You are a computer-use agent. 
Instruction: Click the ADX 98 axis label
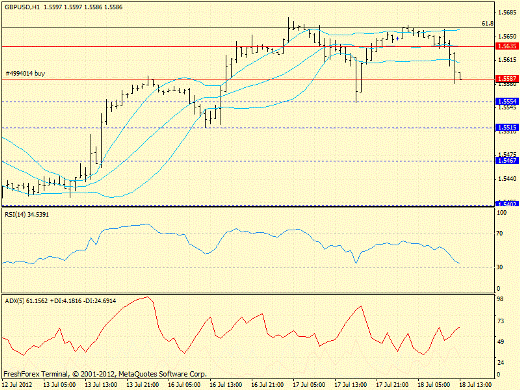[x=500, y=299]
